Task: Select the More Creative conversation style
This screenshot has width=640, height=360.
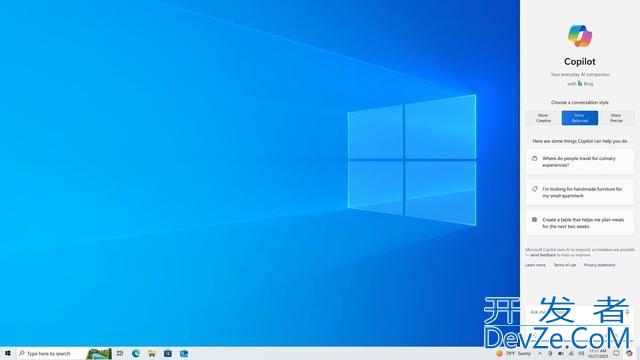Action: (x=543, y=118)
